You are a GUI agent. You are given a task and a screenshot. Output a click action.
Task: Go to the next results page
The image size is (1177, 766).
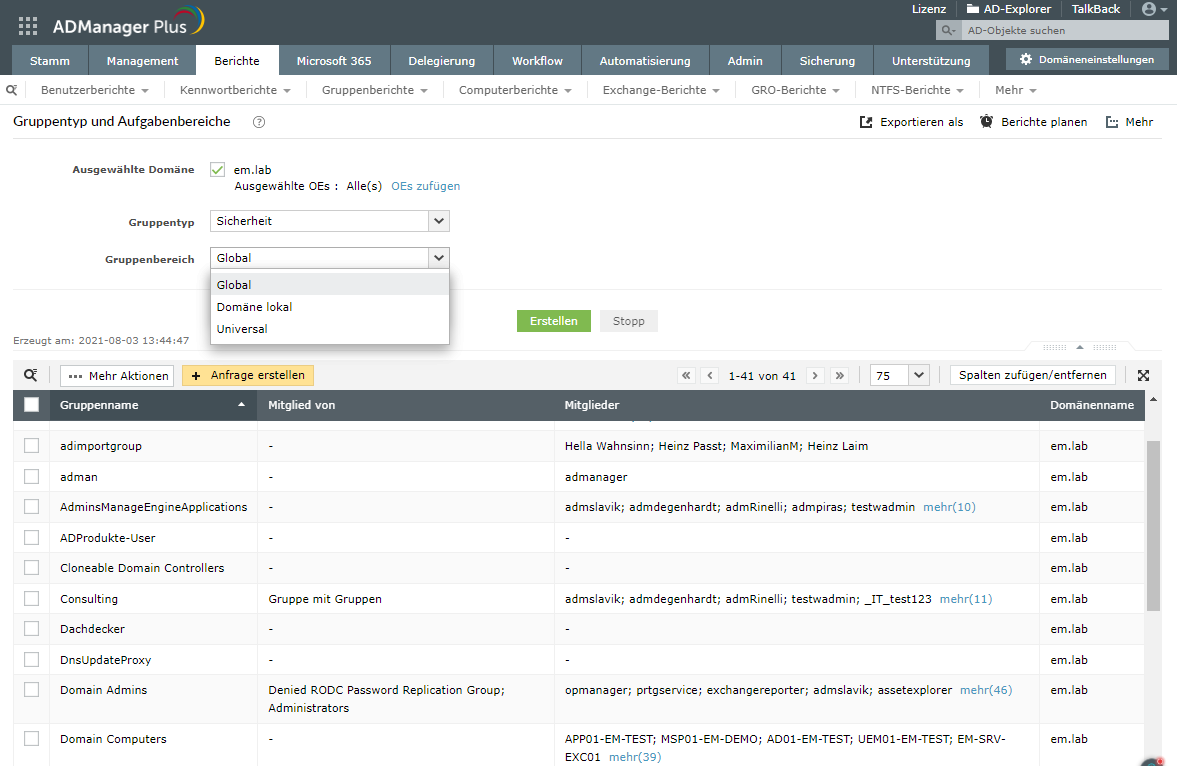815,375
